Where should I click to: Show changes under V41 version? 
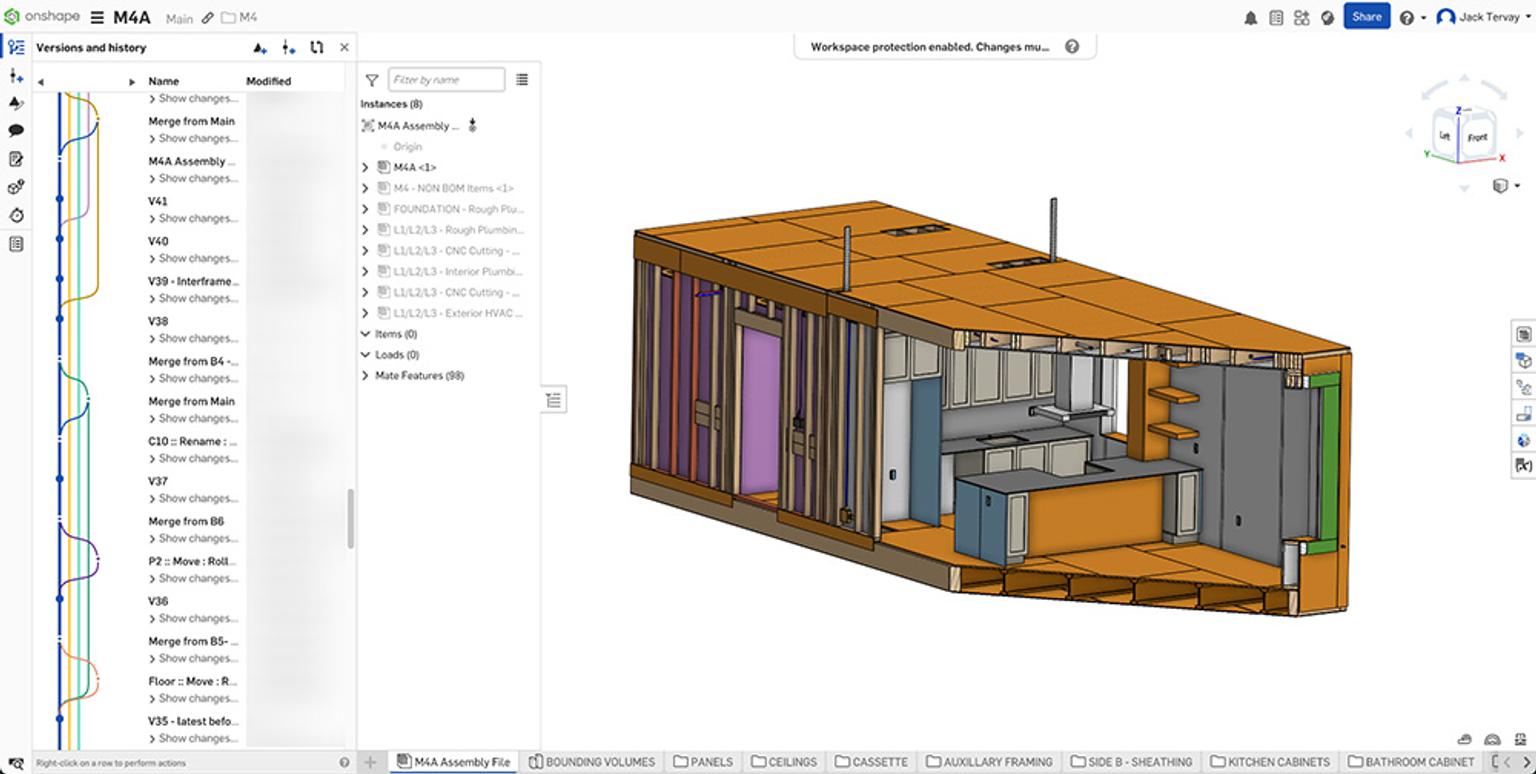(x=193, y=218)
